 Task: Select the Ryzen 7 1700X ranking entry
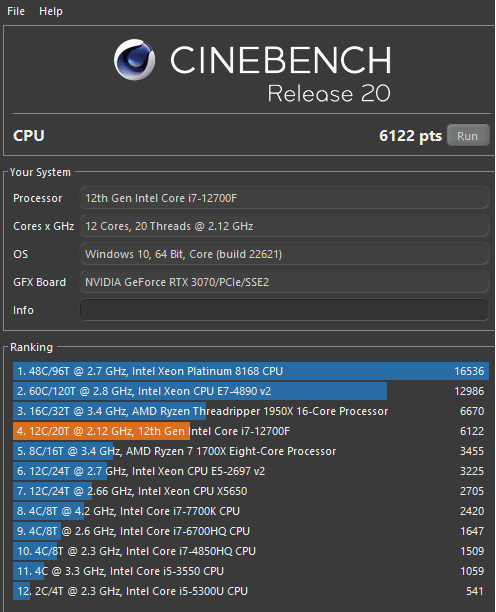coord(251,451)
